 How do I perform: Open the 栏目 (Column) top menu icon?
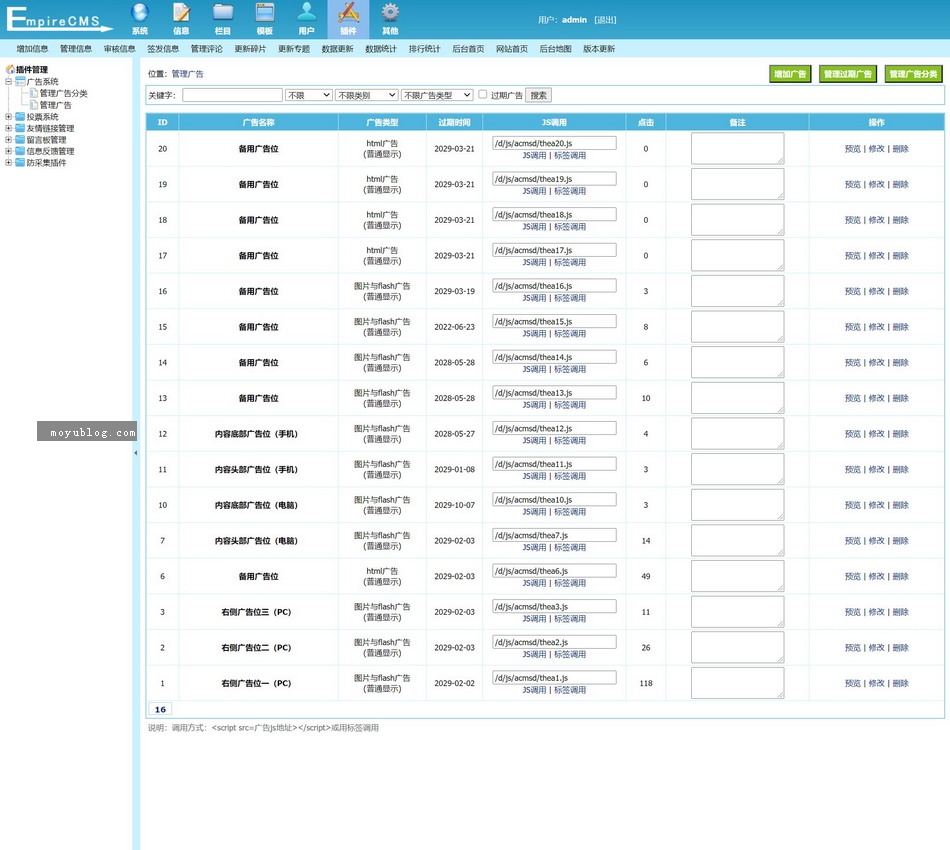(x=223, y=19)
